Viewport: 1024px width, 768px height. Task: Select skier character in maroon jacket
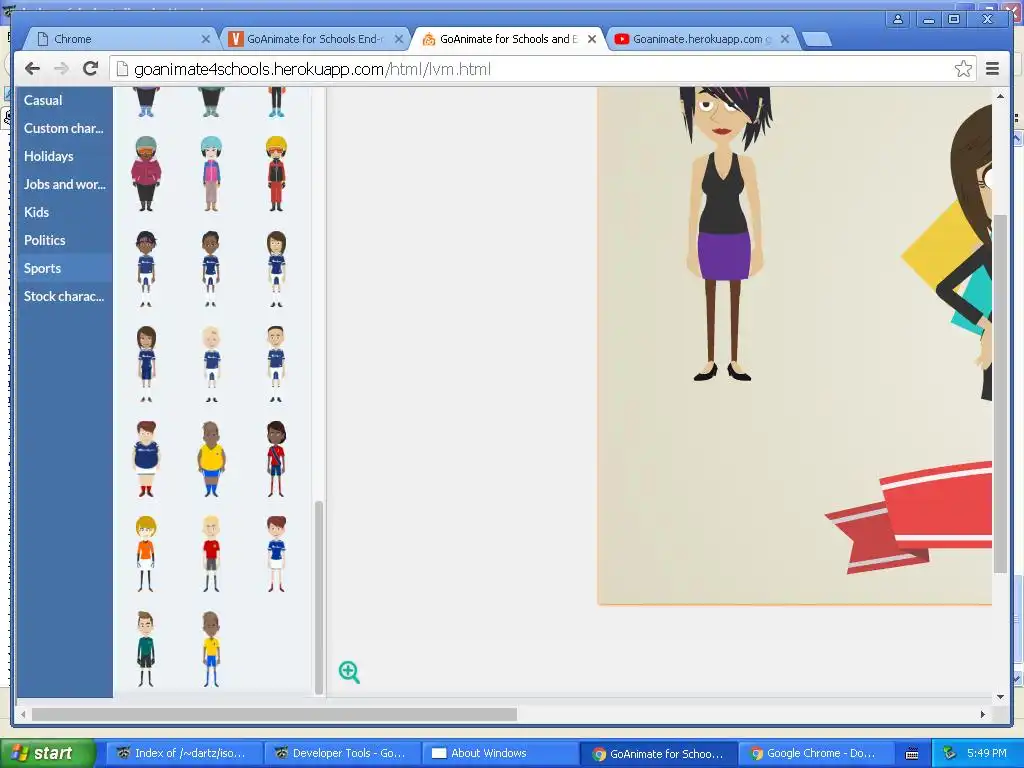[x=146, y=174]
